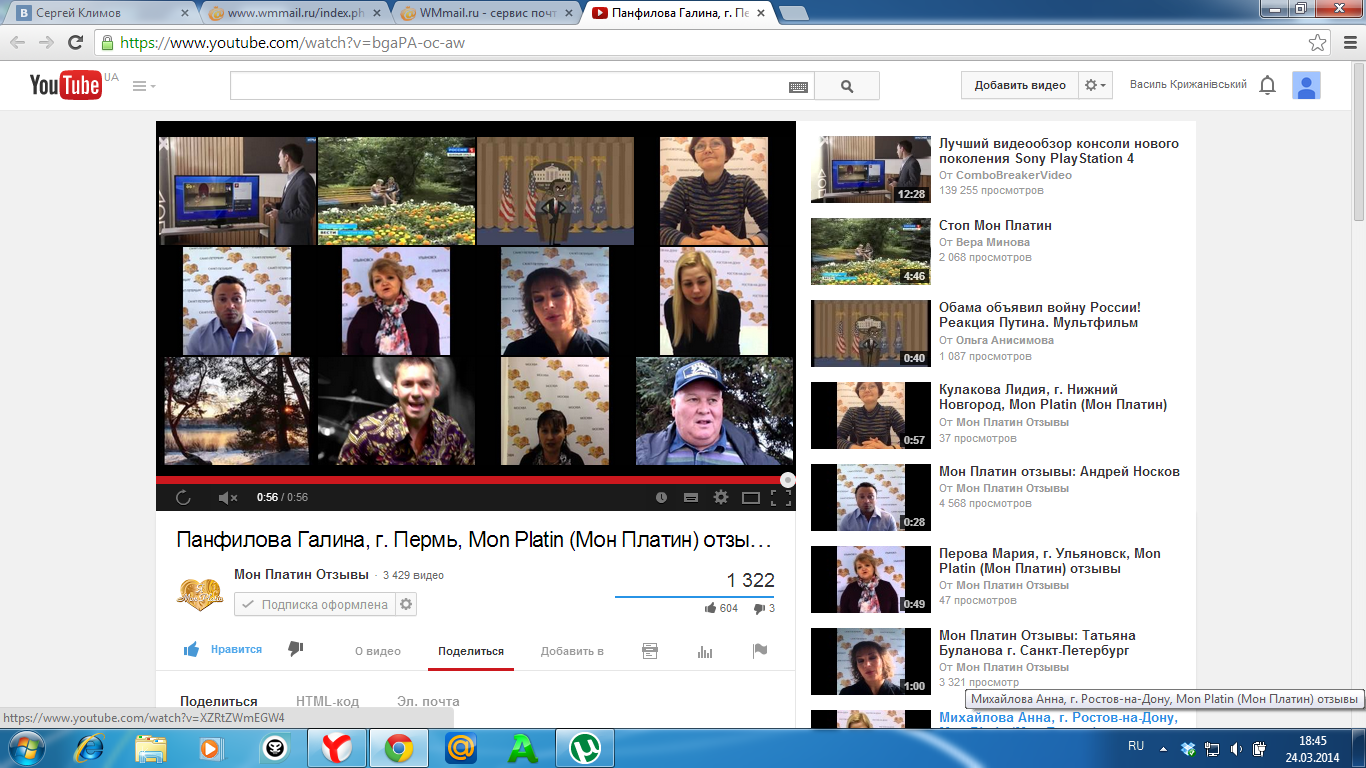Click the end-screen tile of man in cap

[715, 411]
